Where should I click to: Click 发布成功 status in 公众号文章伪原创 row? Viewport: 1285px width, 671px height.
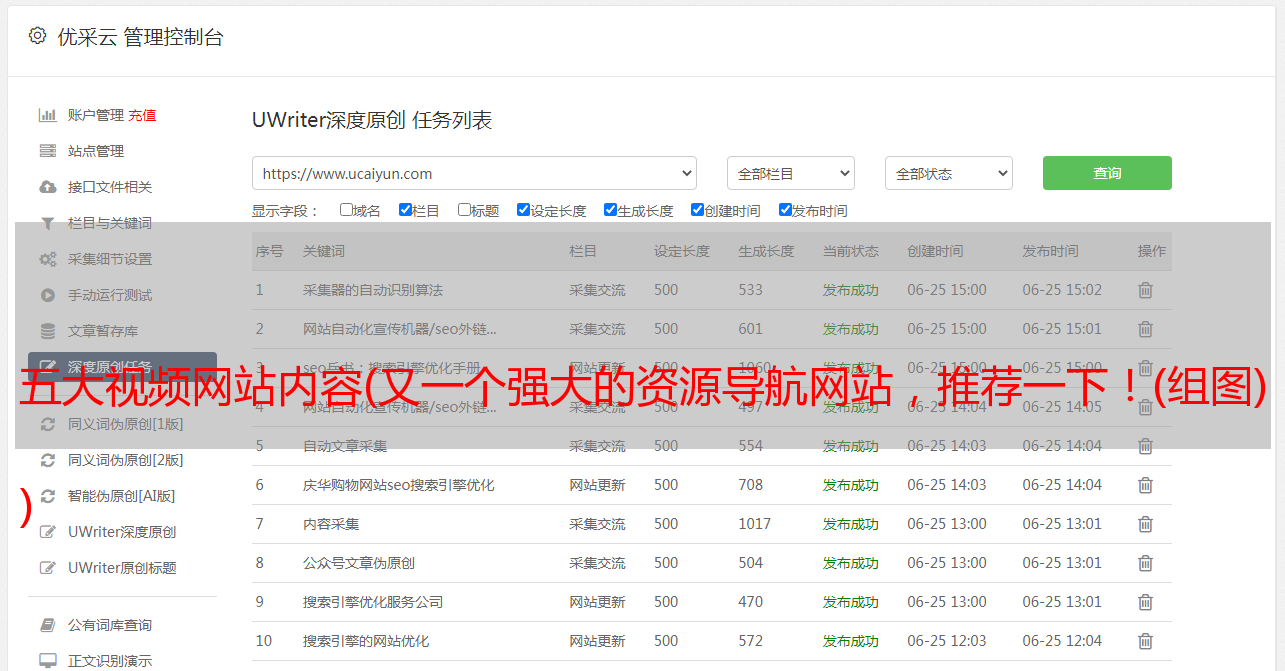point(851,563)
